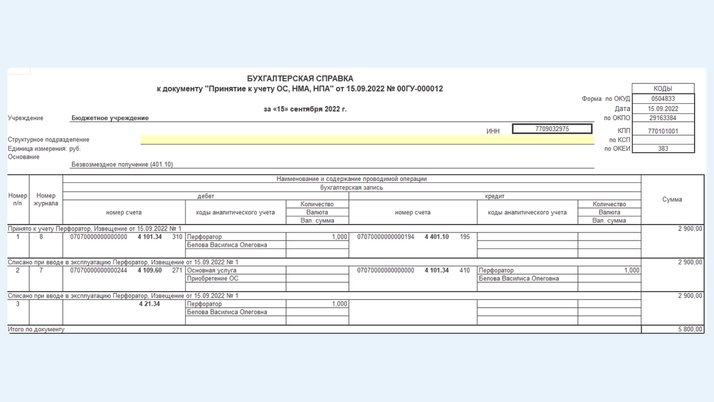Select the account code '4 109.60'

point(150,270)
